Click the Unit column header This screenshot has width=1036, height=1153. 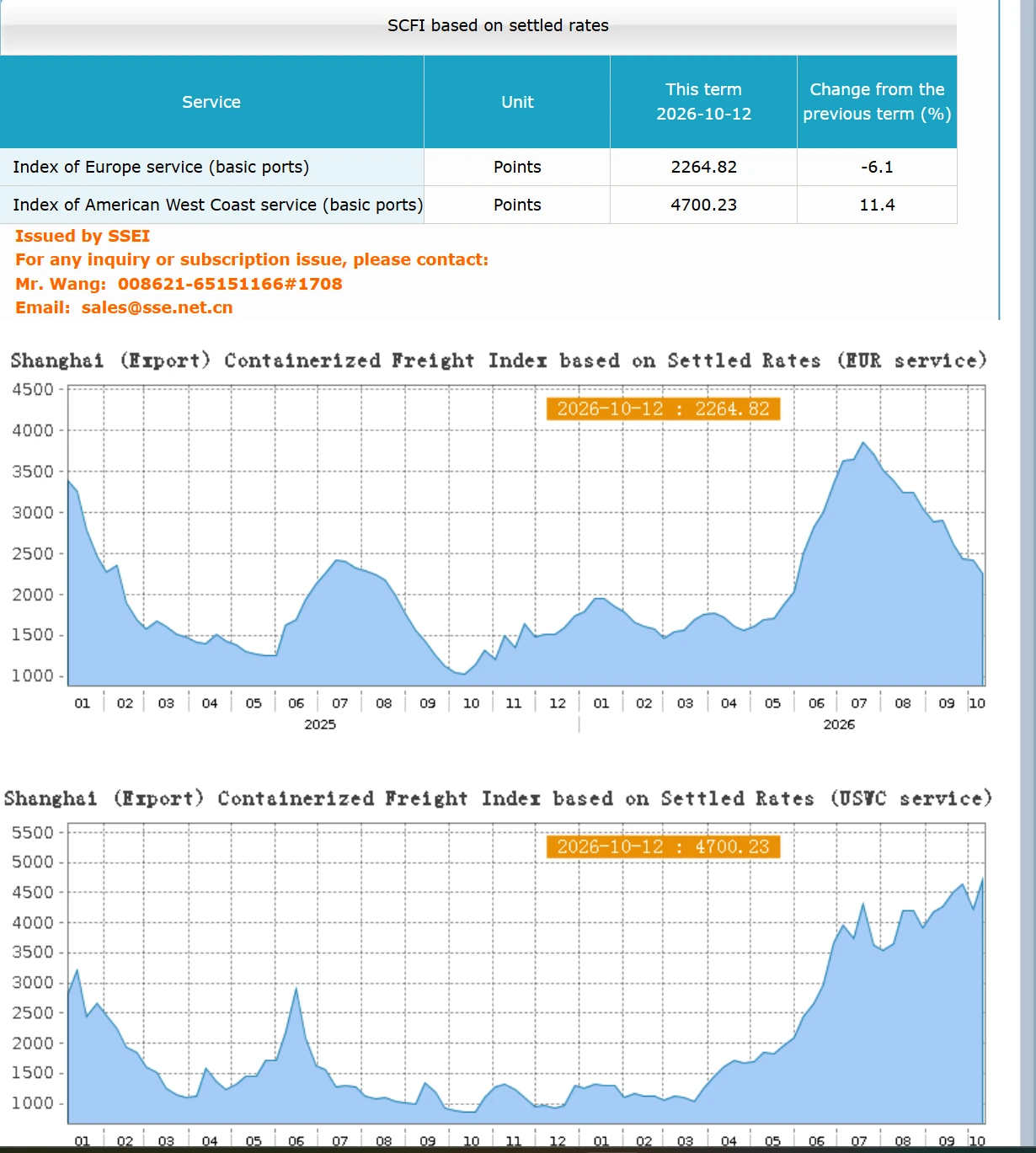pos(517,102)
